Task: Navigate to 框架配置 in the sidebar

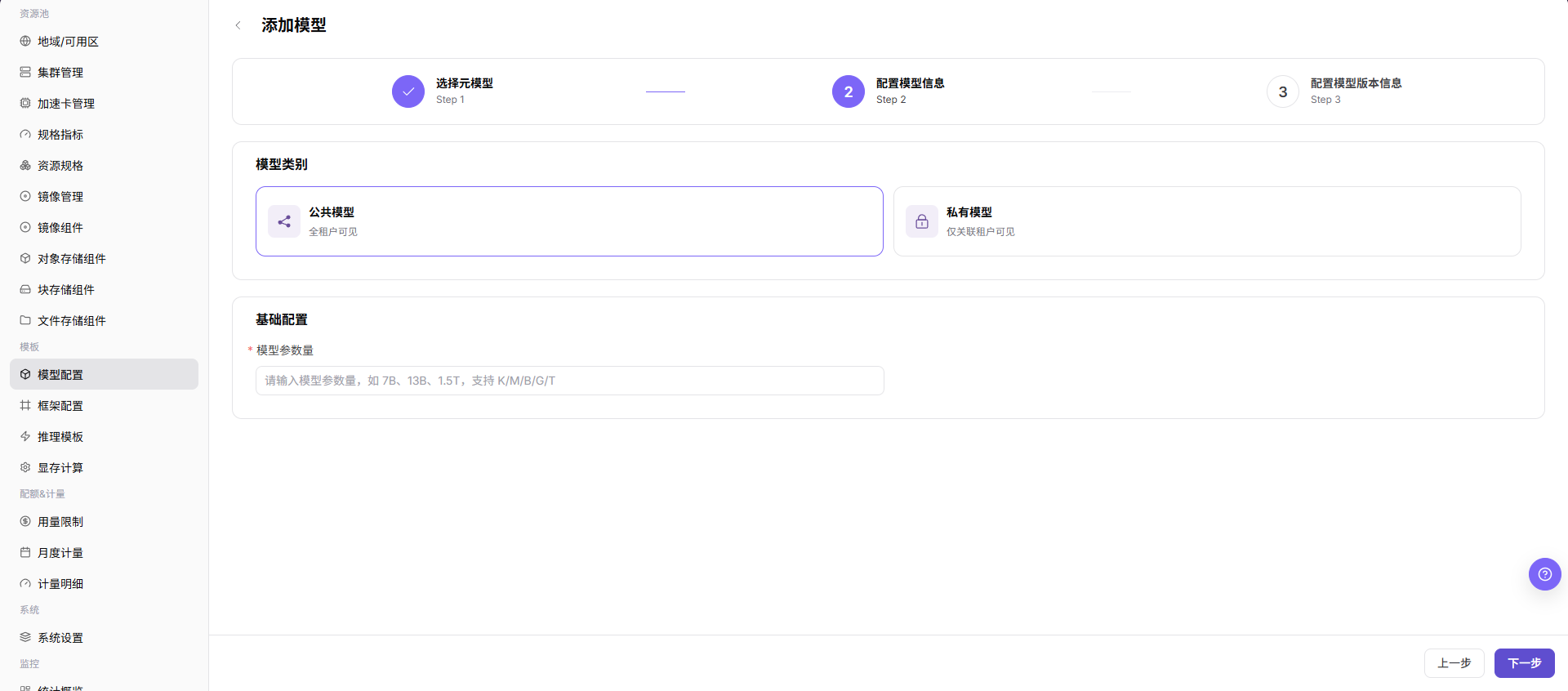Action: point(104,405)
